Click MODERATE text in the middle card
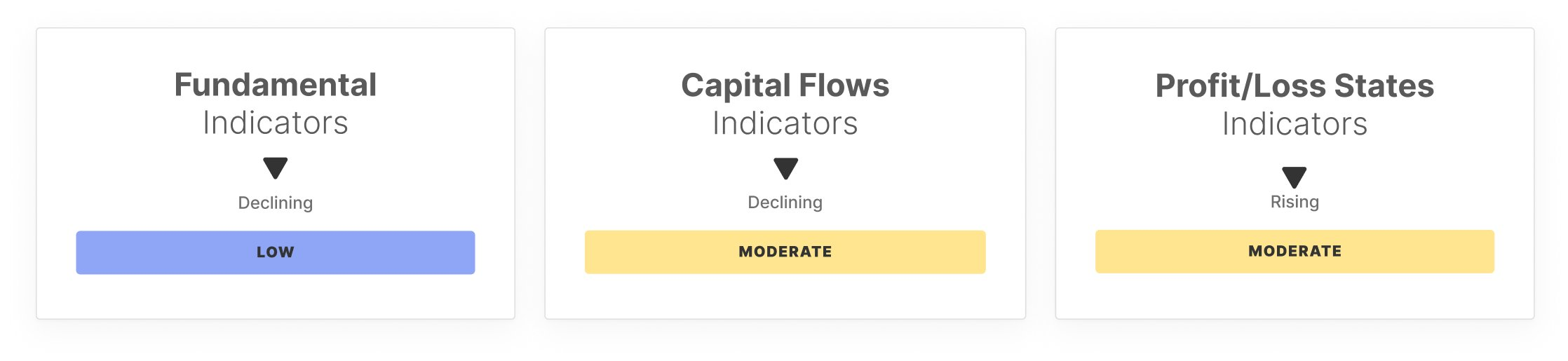Screen dimensions: 1568x361 tap(785, 252)
